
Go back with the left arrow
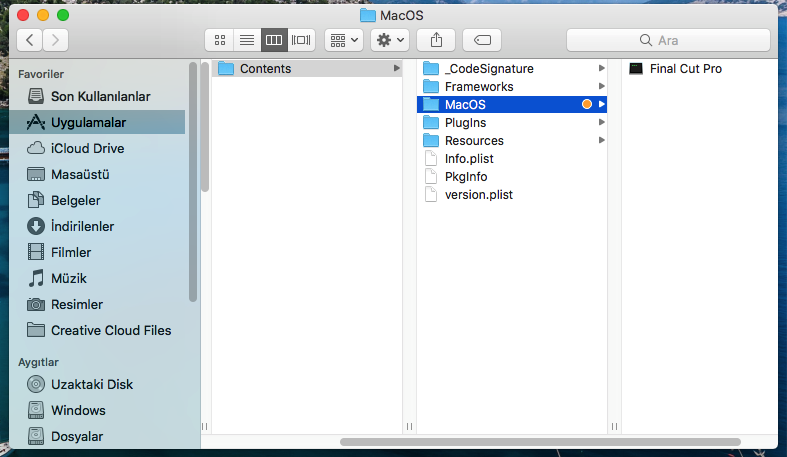[30, 40]
